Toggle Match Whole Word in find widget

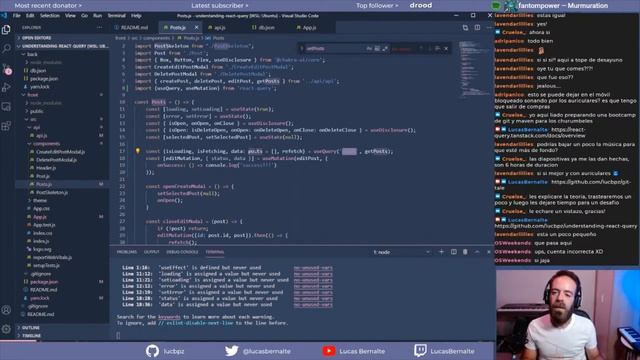click(377, 49)
